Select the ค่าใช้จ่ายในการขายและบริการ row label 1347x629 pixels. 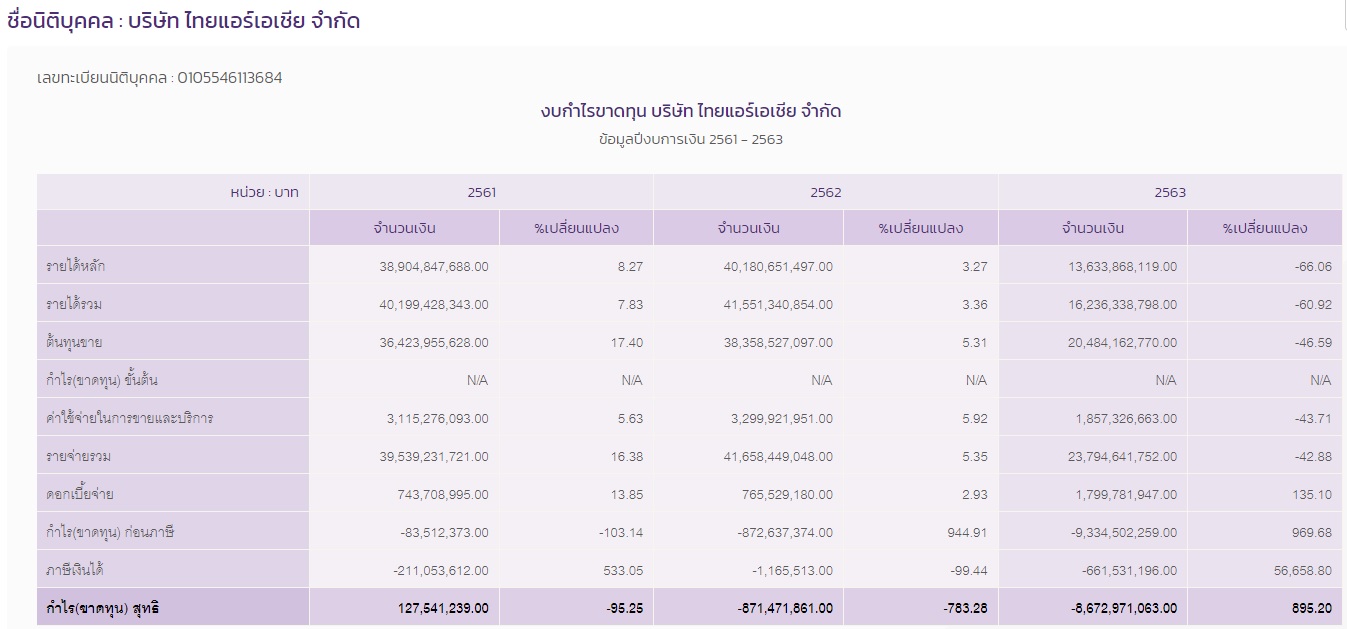129,418
